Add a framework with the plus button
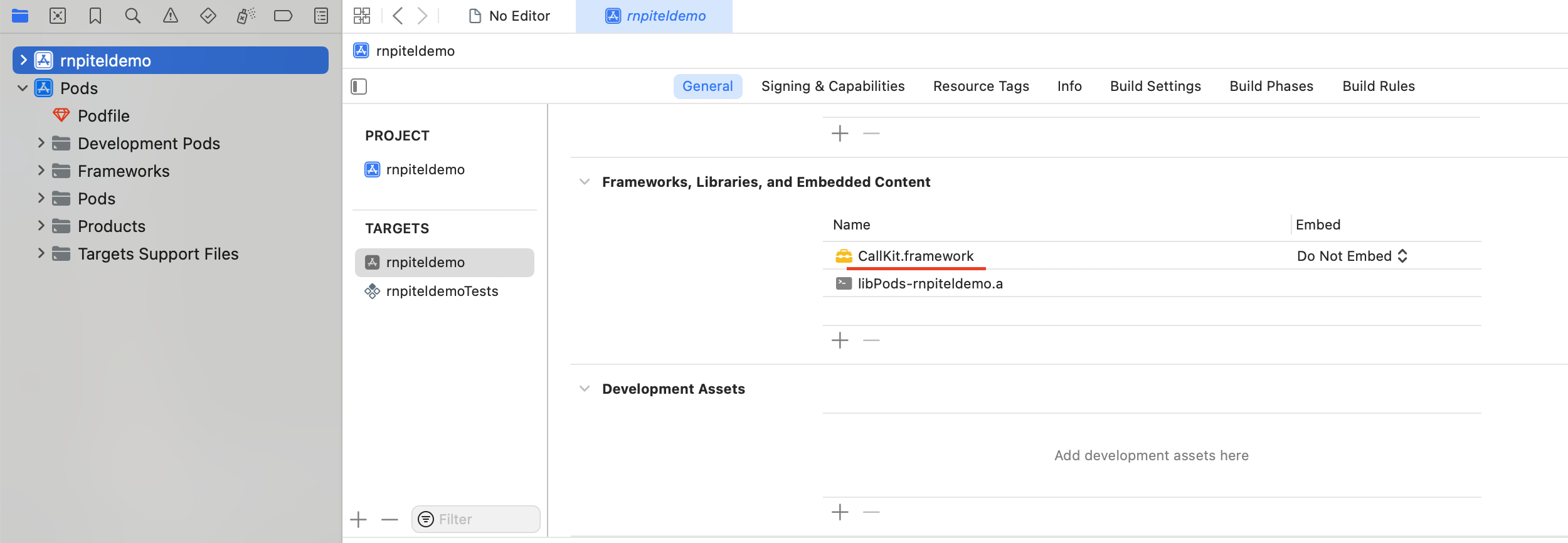Viewport: 1568px width, 543px height. 840,340
